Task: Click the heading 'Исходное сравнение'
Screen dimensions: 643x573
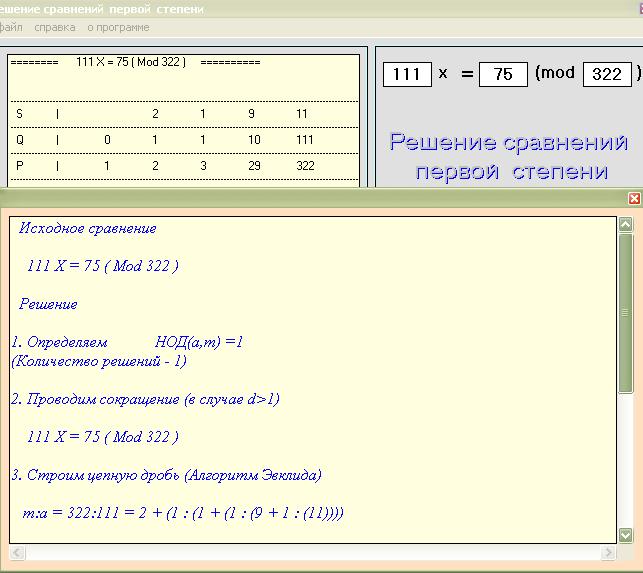Action: pyautogui.click(x=87, y=228)
